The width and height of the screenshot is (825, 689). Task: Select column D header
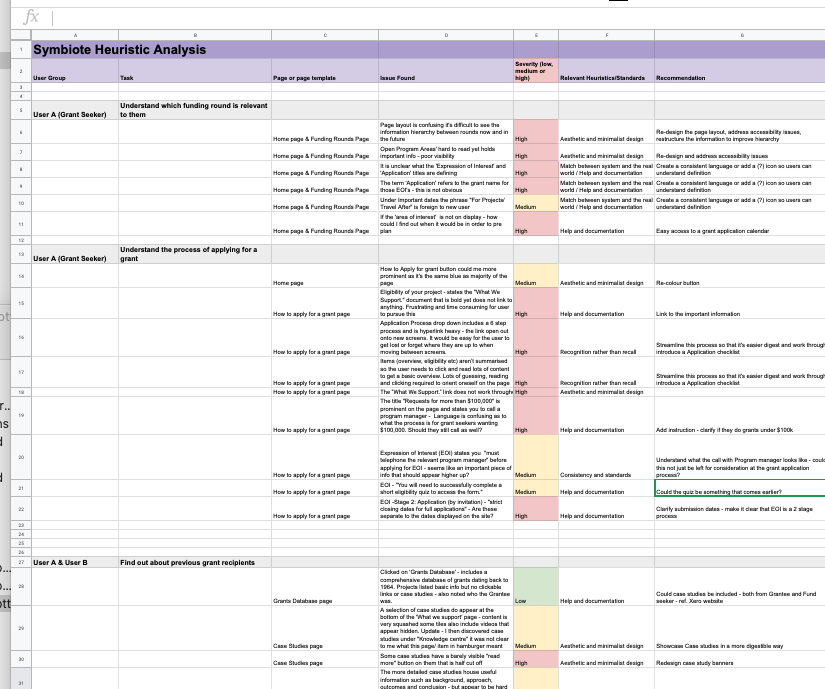(446, 35)
